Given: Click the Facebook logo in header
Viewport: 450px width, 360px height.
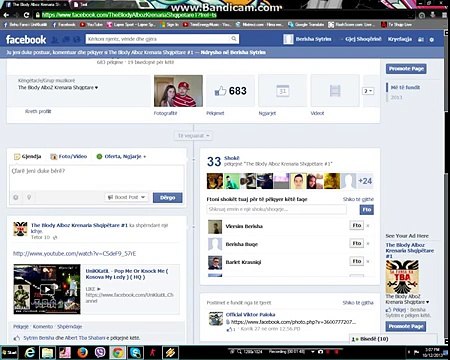Looking at the screenshot, I should [26, 40].
